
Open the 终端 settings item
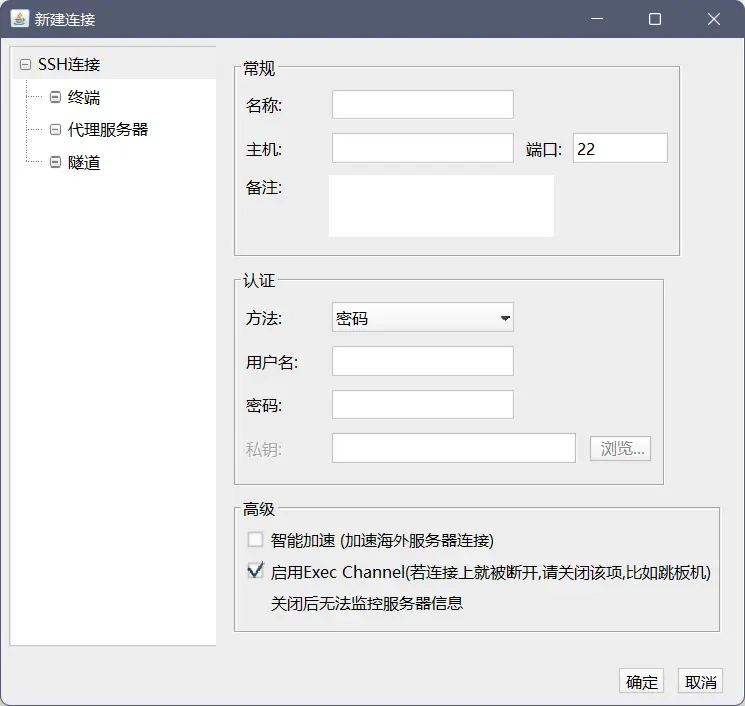84,97
